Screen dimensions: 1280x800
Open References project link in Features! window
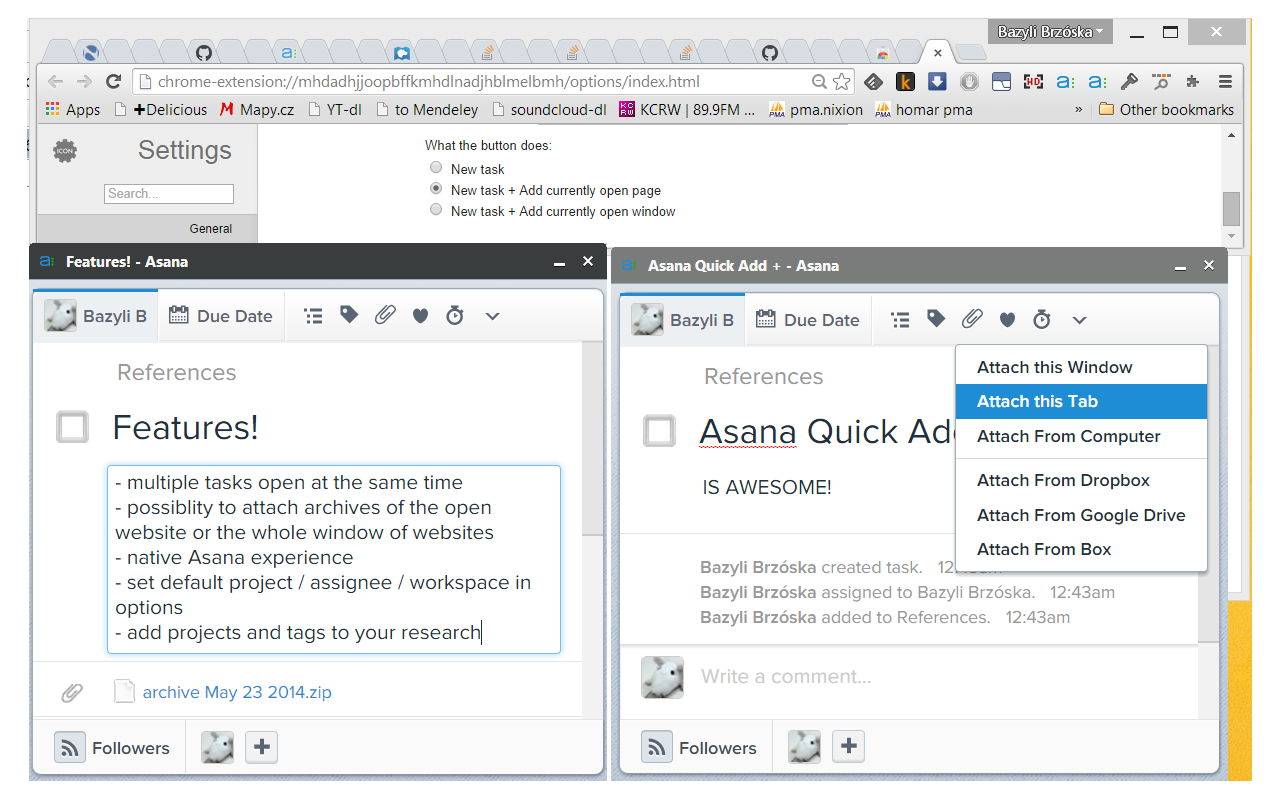point(177,372)
